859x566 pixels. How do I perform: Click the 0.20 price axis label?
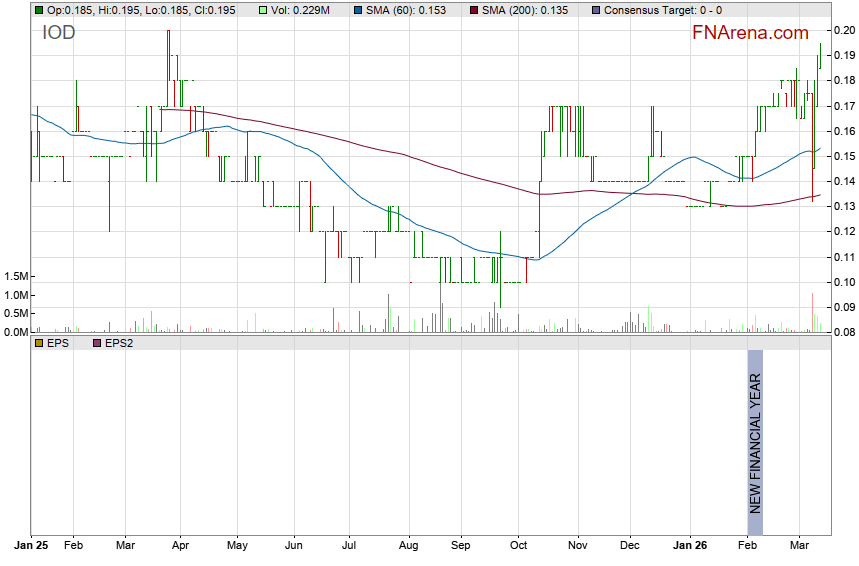(x=844, y=30)
